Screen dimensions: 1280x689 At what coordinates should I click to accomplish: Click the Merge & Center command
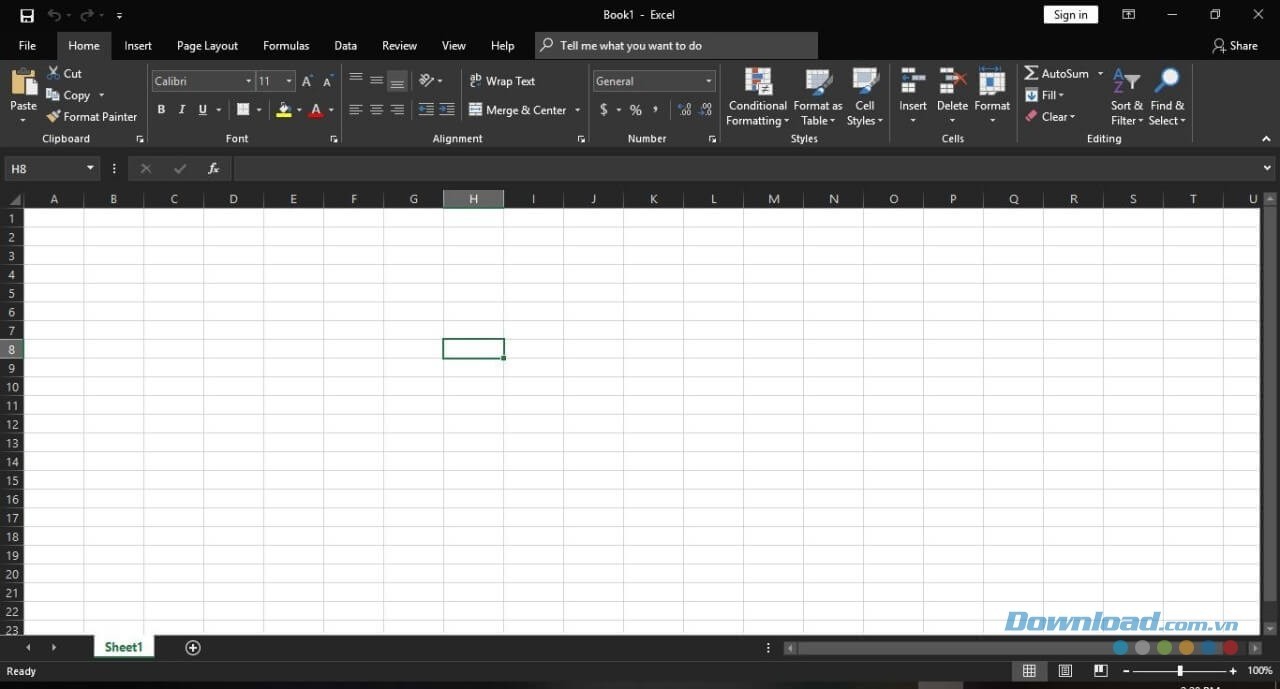pyautogui.click(x=518, y=109)
